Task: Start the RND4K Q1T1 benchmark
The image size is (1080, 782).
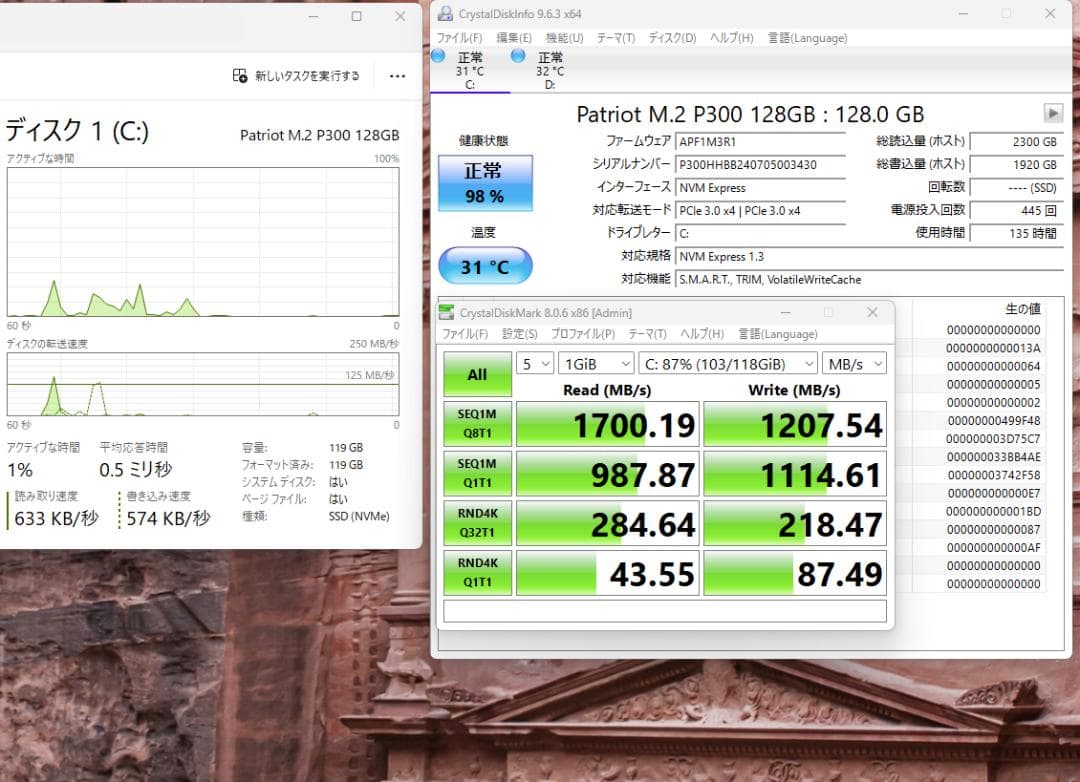Action: [477, 572]
